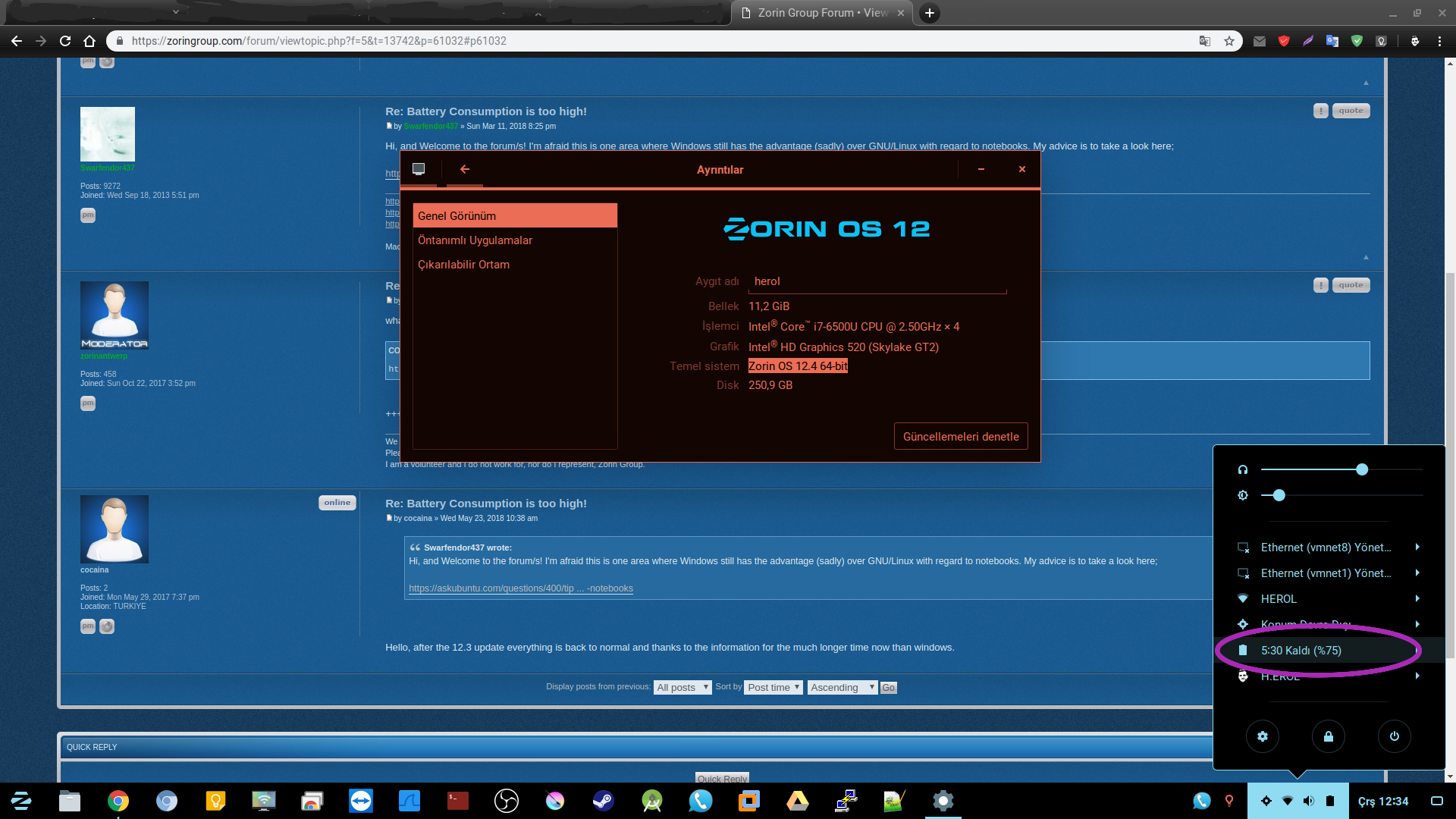Viewport: 1456px width, 819px height.
Task: Click the back arrow in Ayrıntılar window
Action: click(x=465, y=169)
